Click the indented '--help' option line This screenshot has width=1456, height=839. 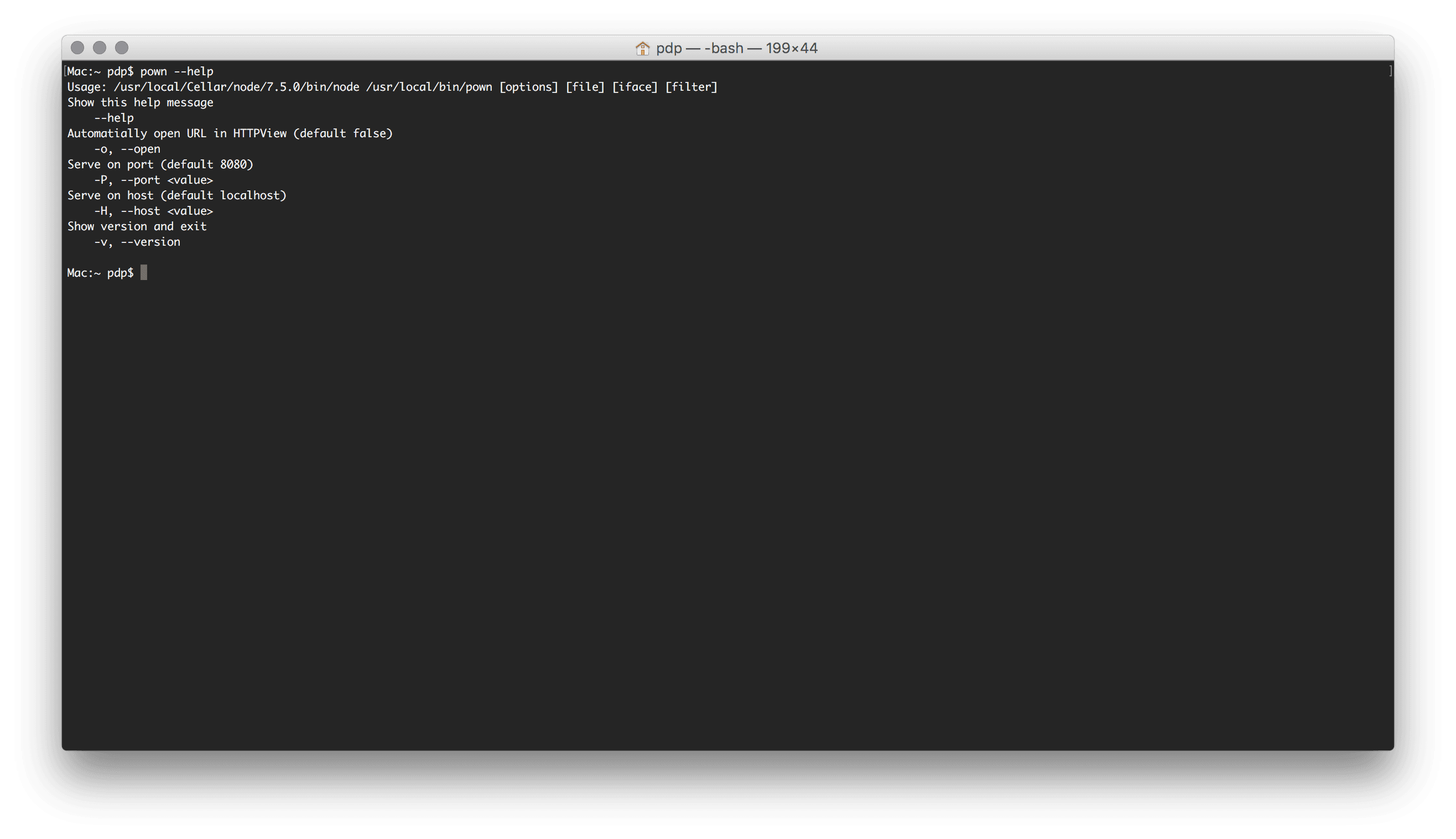(x=113, y=118)
